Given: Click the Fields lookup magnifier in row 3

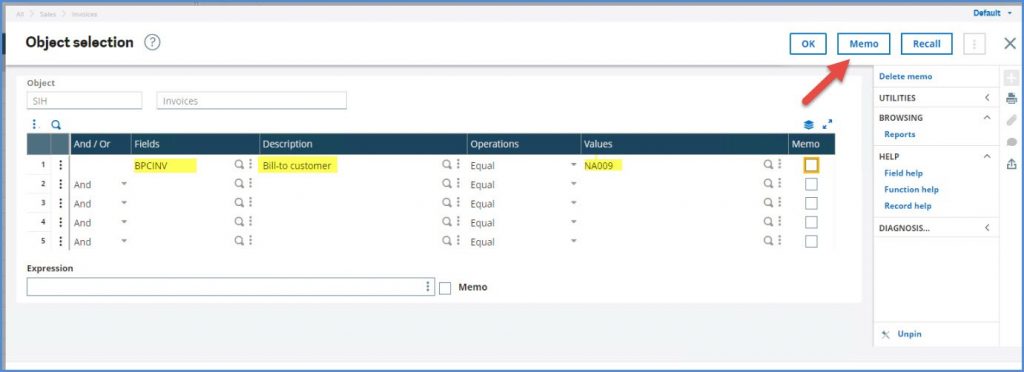Looking at the screenshot, I should (x=240, y=203).
